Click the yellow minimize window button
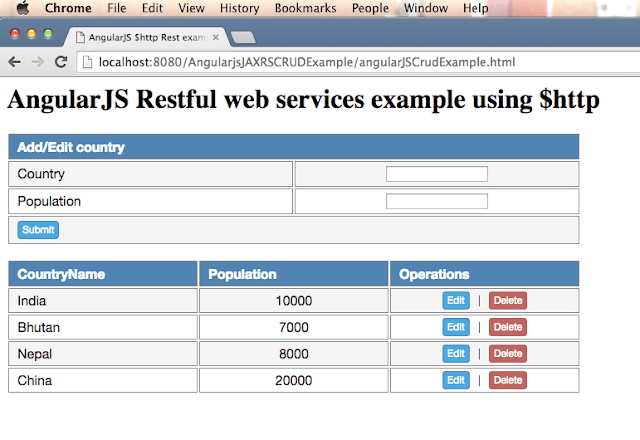 [x=31, y=33]
